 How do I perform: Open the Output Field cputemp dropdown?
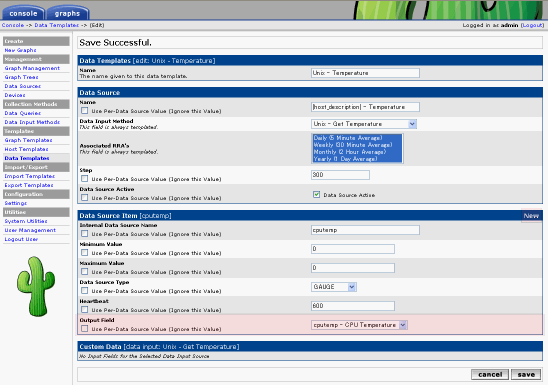click(359, 325)
